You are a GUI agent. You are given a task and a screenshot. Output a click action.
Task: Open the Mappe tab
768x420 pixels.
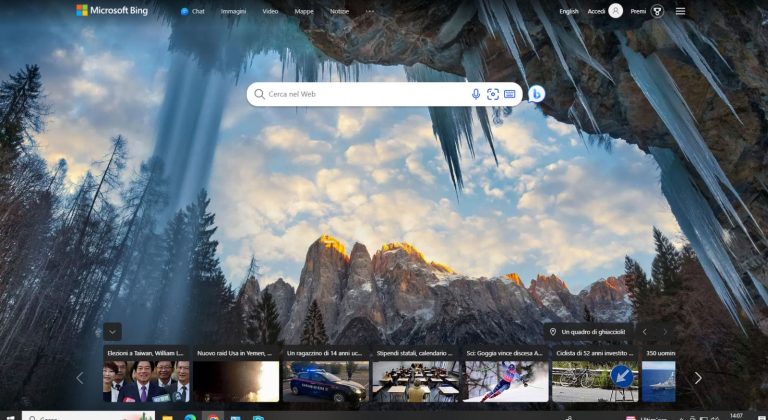[x=303, y=11]
